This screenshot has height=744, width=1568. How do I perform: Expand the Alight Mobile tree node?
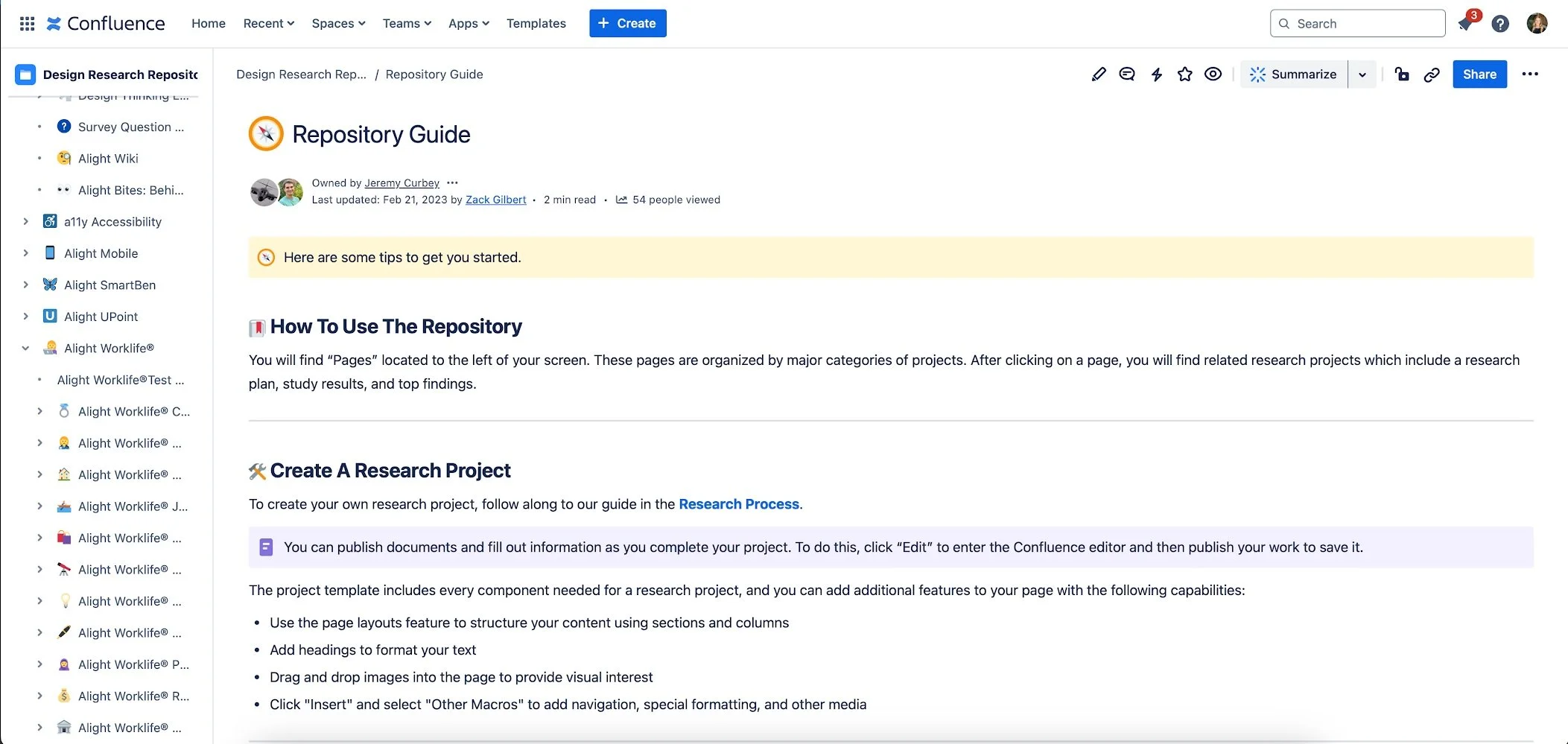(x=25, y=253)
